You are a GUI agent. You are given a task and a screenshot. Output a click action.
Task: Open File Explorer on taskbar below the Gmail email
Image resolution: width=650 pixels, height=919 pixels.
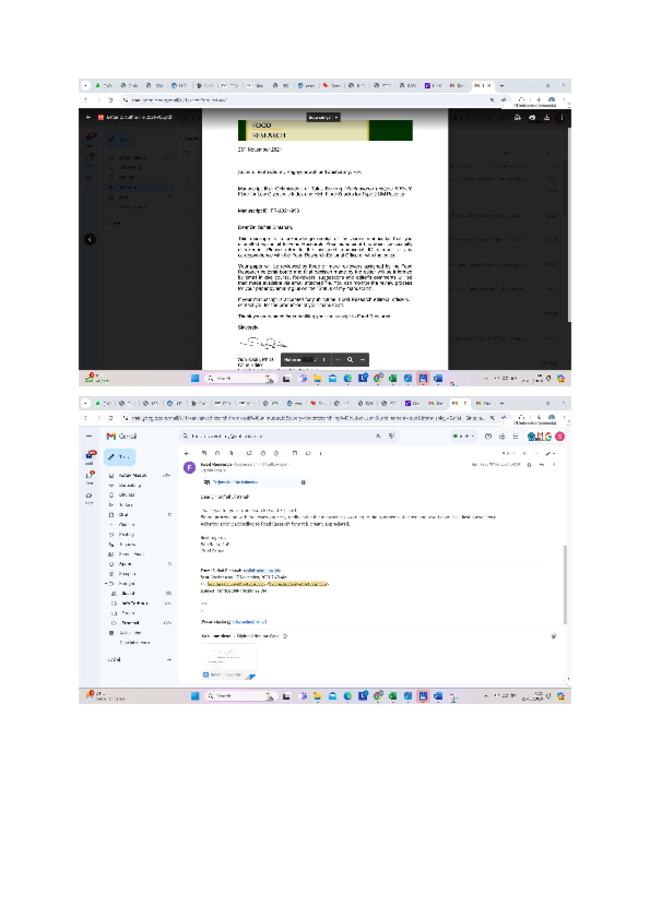click(x=317, y=696)
